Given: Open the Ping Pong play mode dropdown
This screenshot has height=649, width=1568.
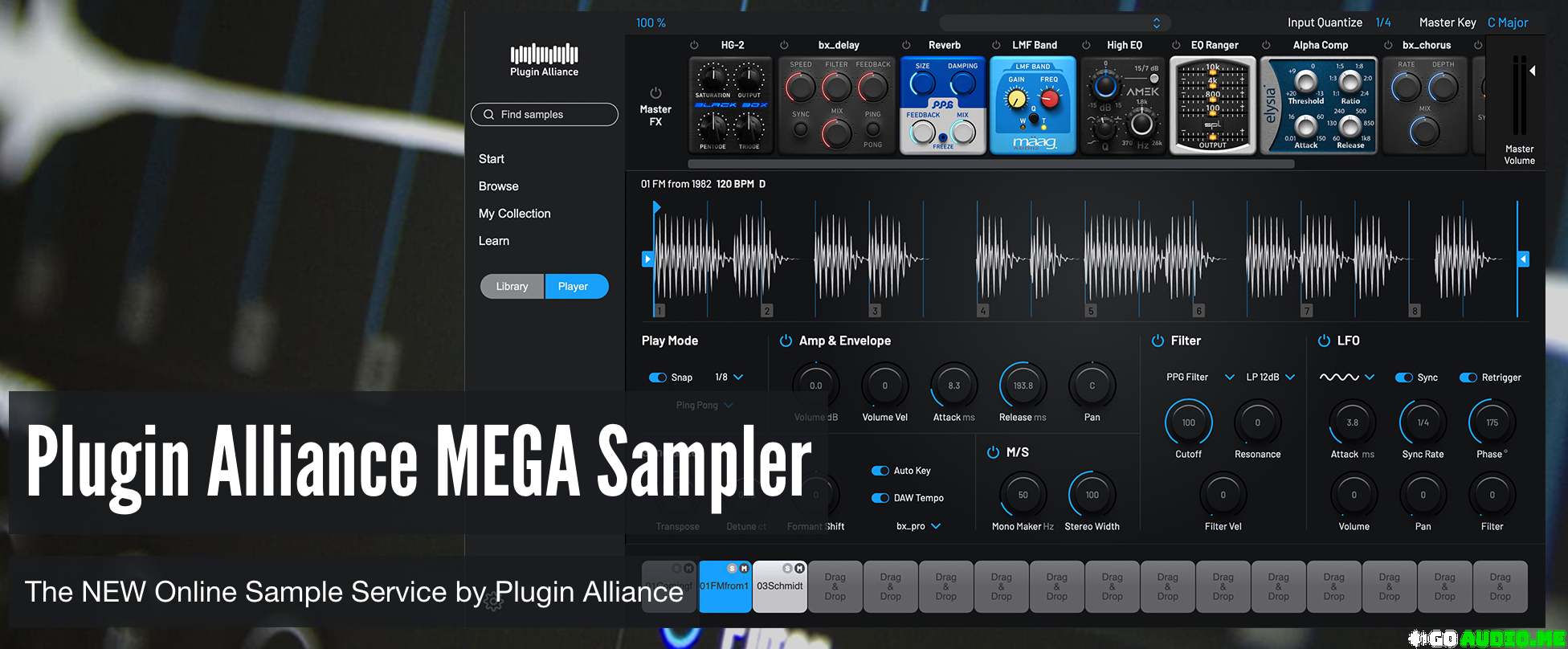Looking at the screenshot, I should coord(704,406).
